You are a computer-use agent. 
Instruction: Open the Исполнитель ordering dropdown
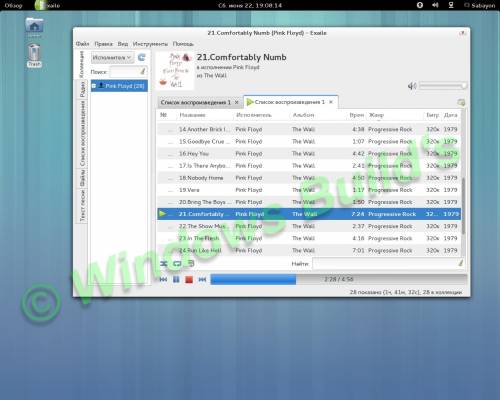112,58
